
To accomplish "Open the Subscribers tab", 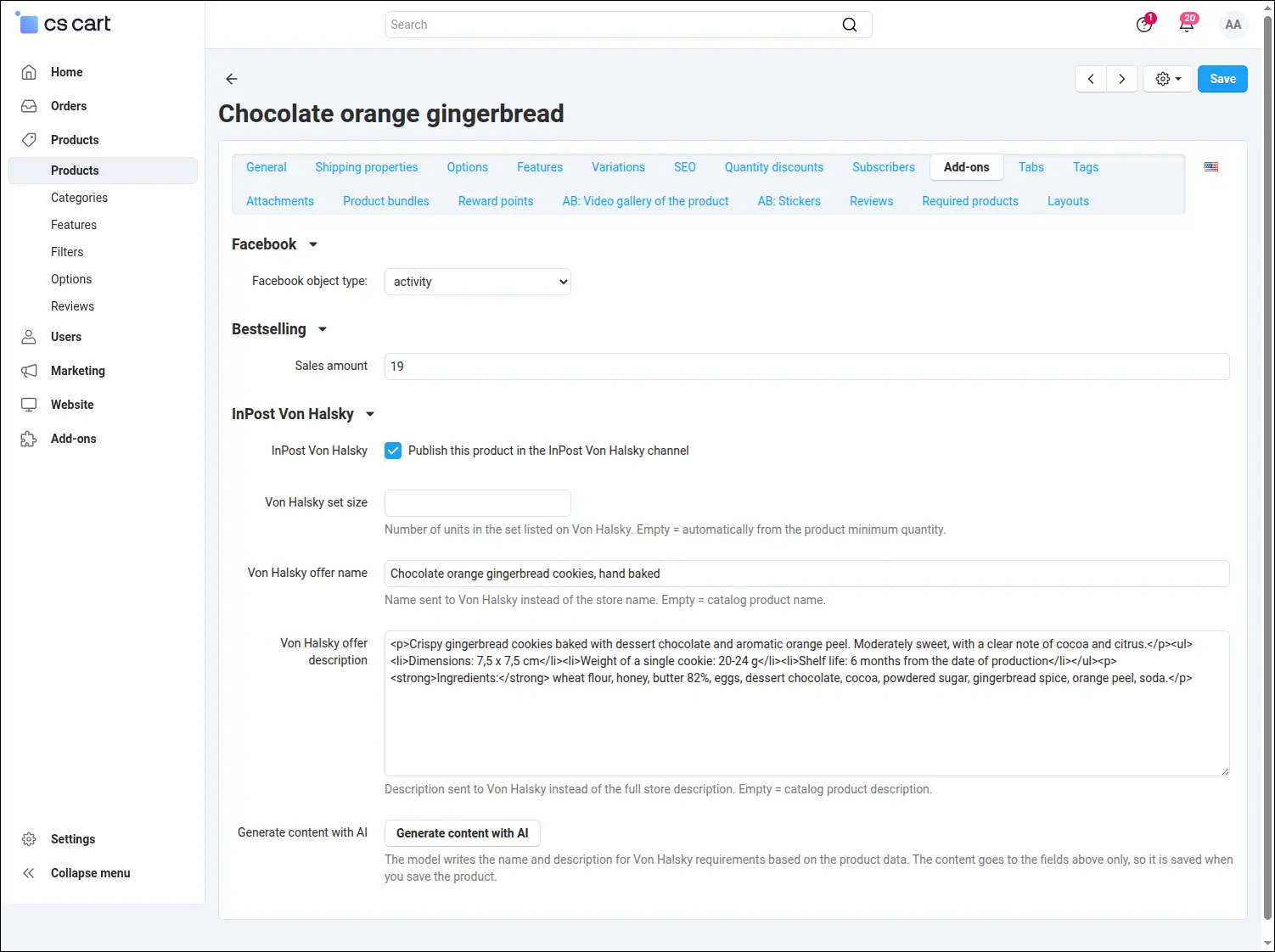I will coord(884,167).
